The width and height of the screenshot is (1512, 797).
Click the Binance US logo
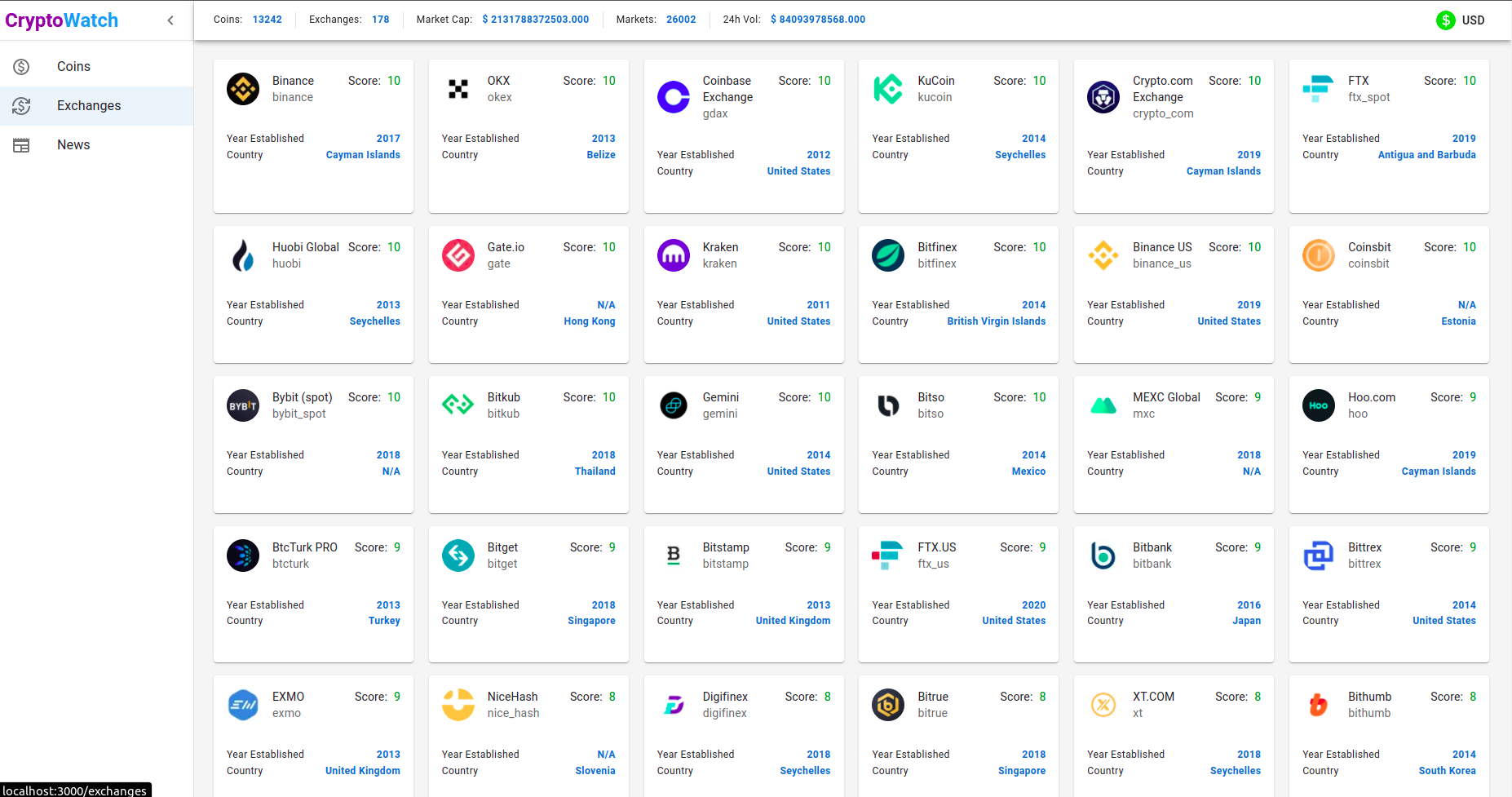coord(1103,255)
